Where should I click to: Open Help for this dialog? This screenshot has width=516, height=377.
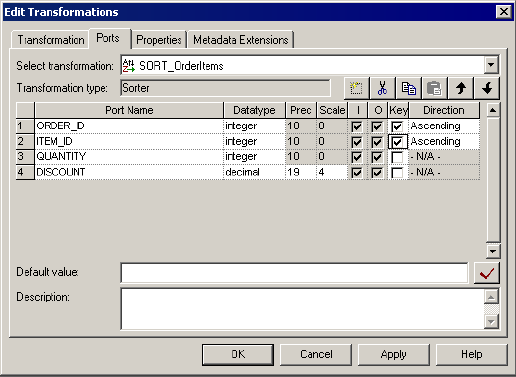pyautogui.click(x=472, y=354)
